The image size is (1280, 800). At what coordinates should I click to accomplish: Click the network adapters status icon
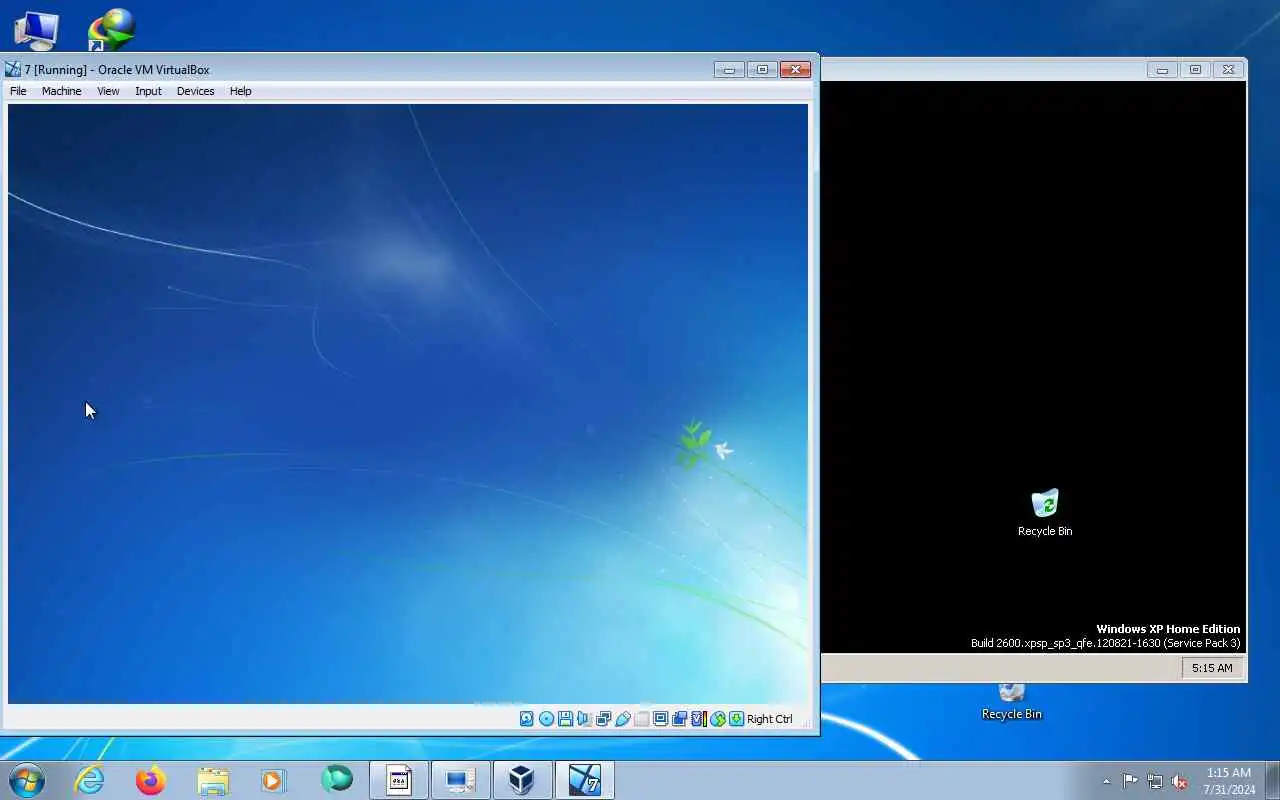pos(603,719)
